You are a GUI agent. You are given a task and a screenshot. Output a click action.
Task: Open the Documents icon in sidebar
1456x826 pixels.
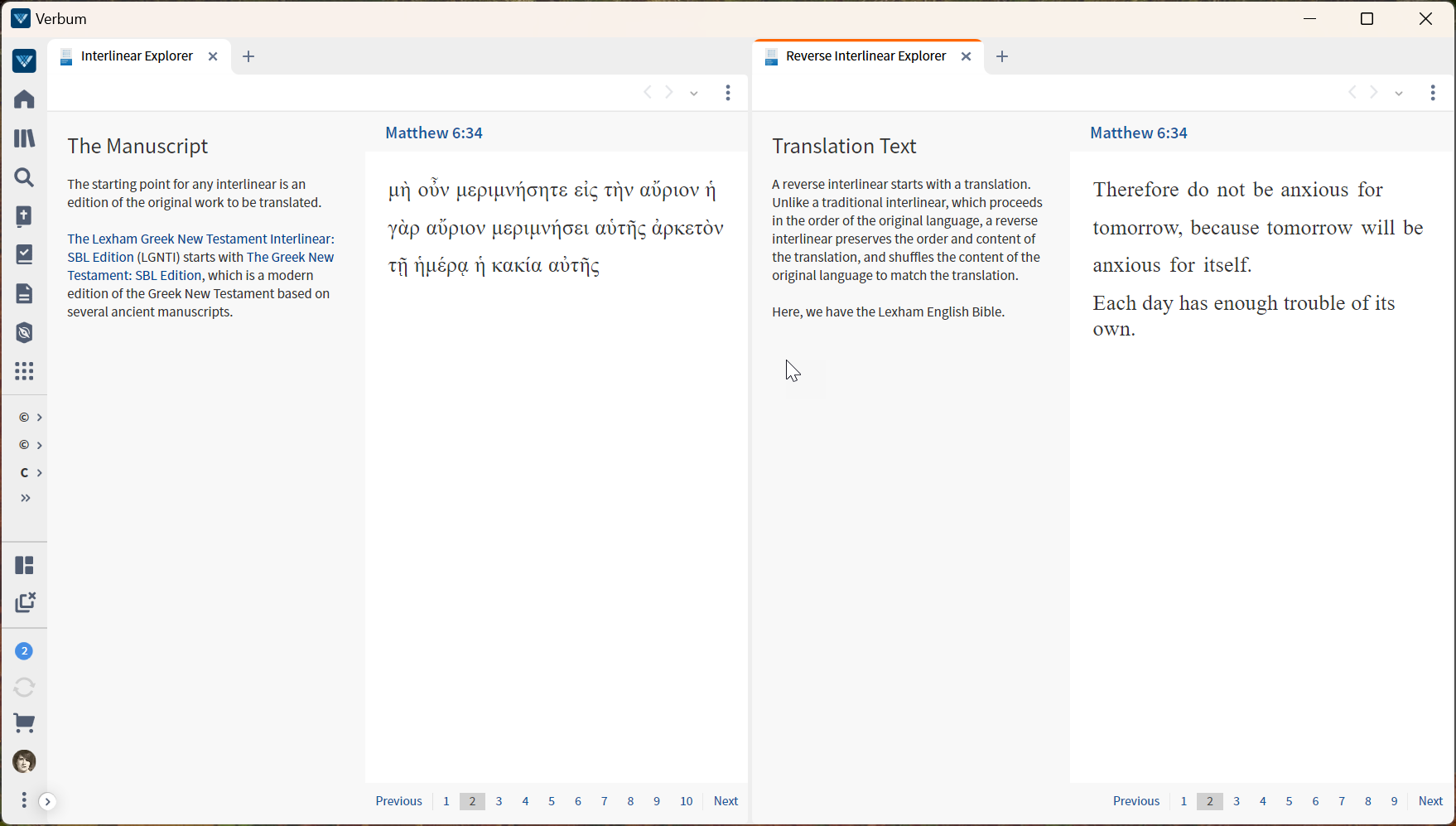pos(24,293)
